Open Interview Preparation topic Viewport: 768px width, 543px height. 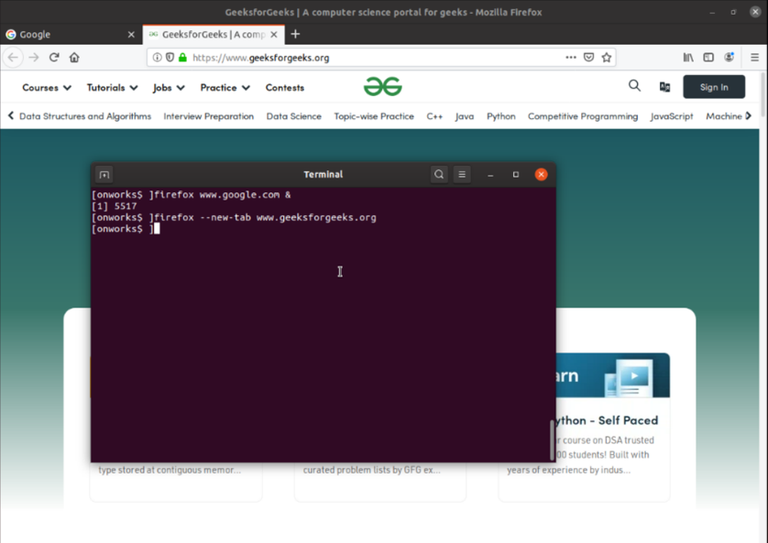click(x=209, y=116)
